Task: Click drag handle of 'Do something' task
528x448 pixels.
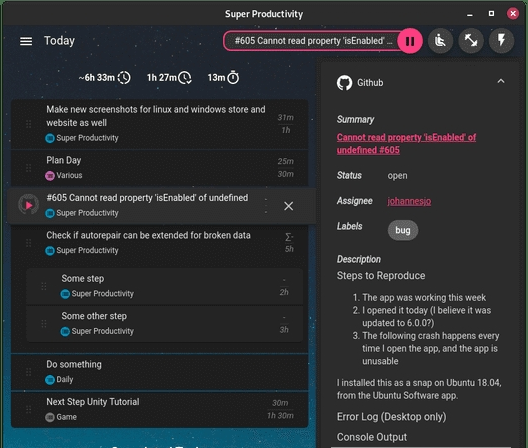Action: (29, 372)
